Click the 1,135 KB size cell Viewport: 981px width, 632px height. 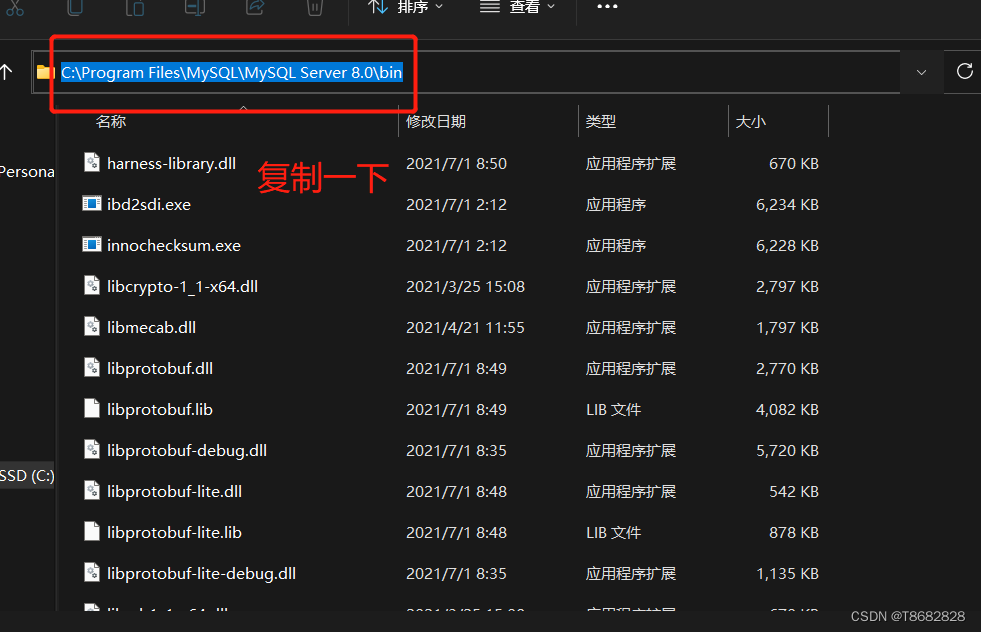(x=787, y=573)
